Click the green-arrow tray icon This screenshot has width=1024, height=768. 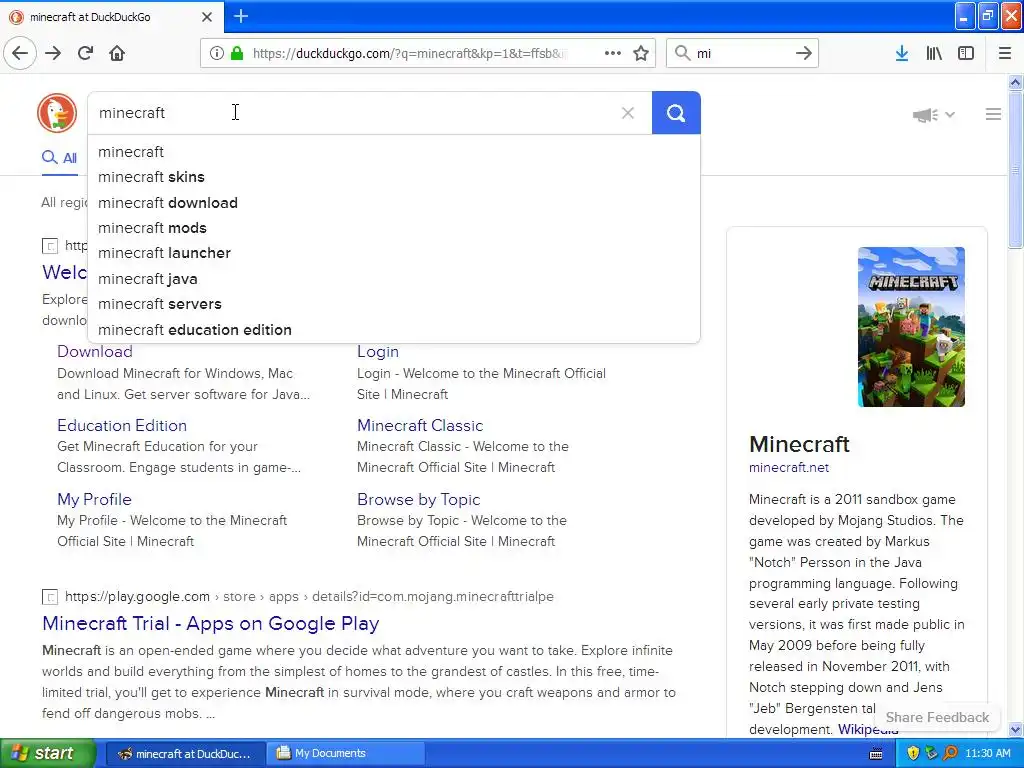(x=931, y=753)
